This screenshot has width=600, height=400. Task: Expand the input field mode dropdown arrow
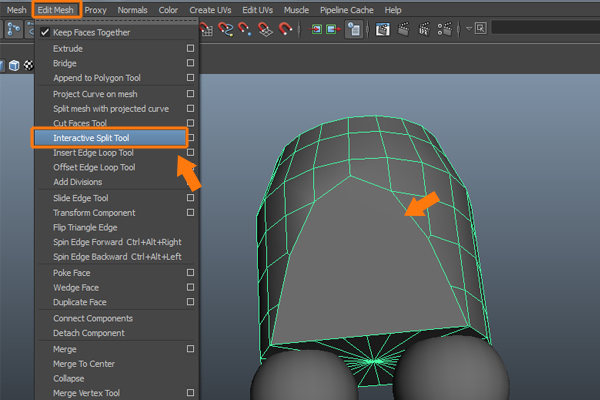470,29
